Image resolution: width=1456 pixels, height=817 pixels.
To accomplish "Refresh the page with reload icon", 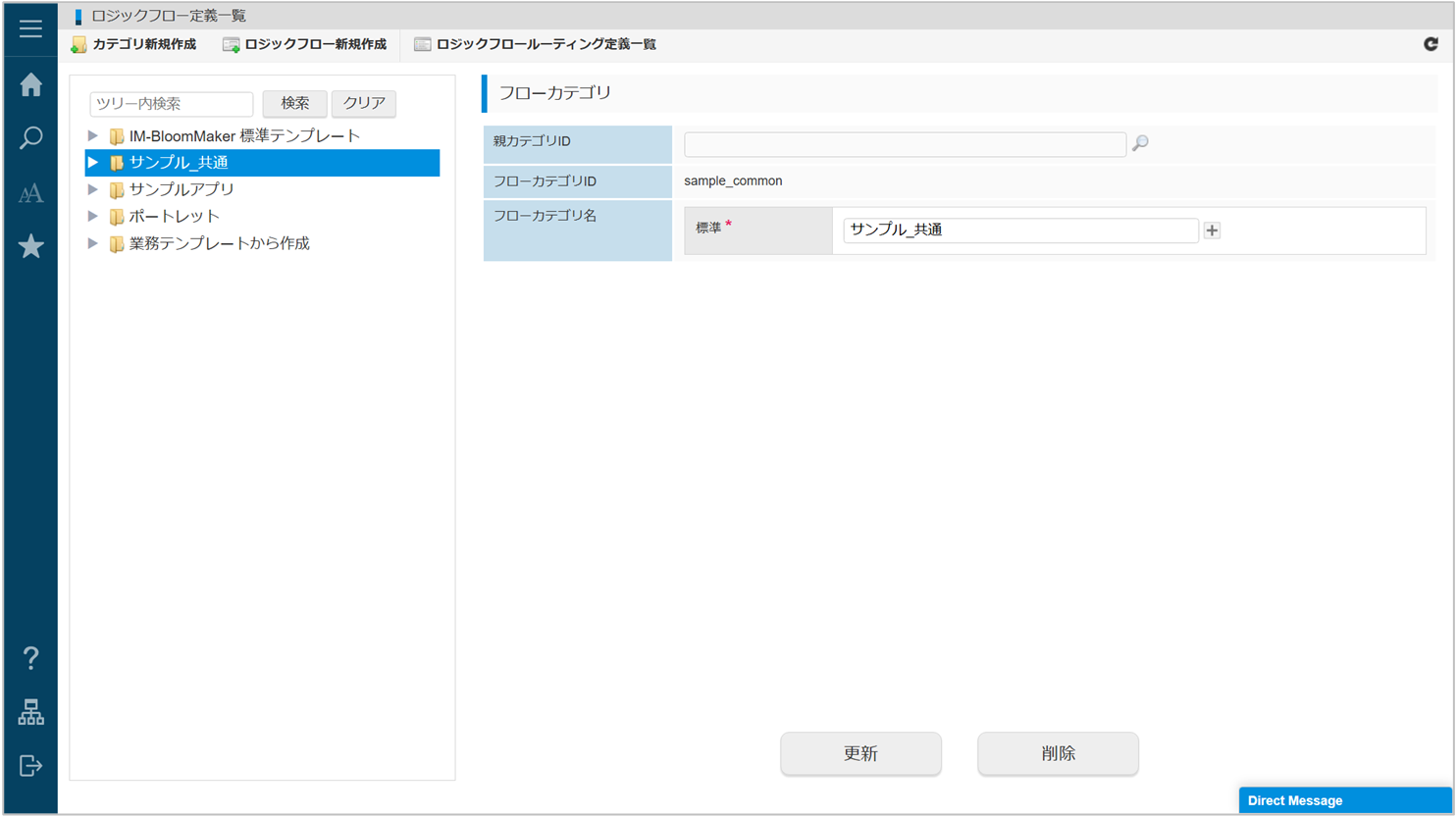I will point(1430,44).
